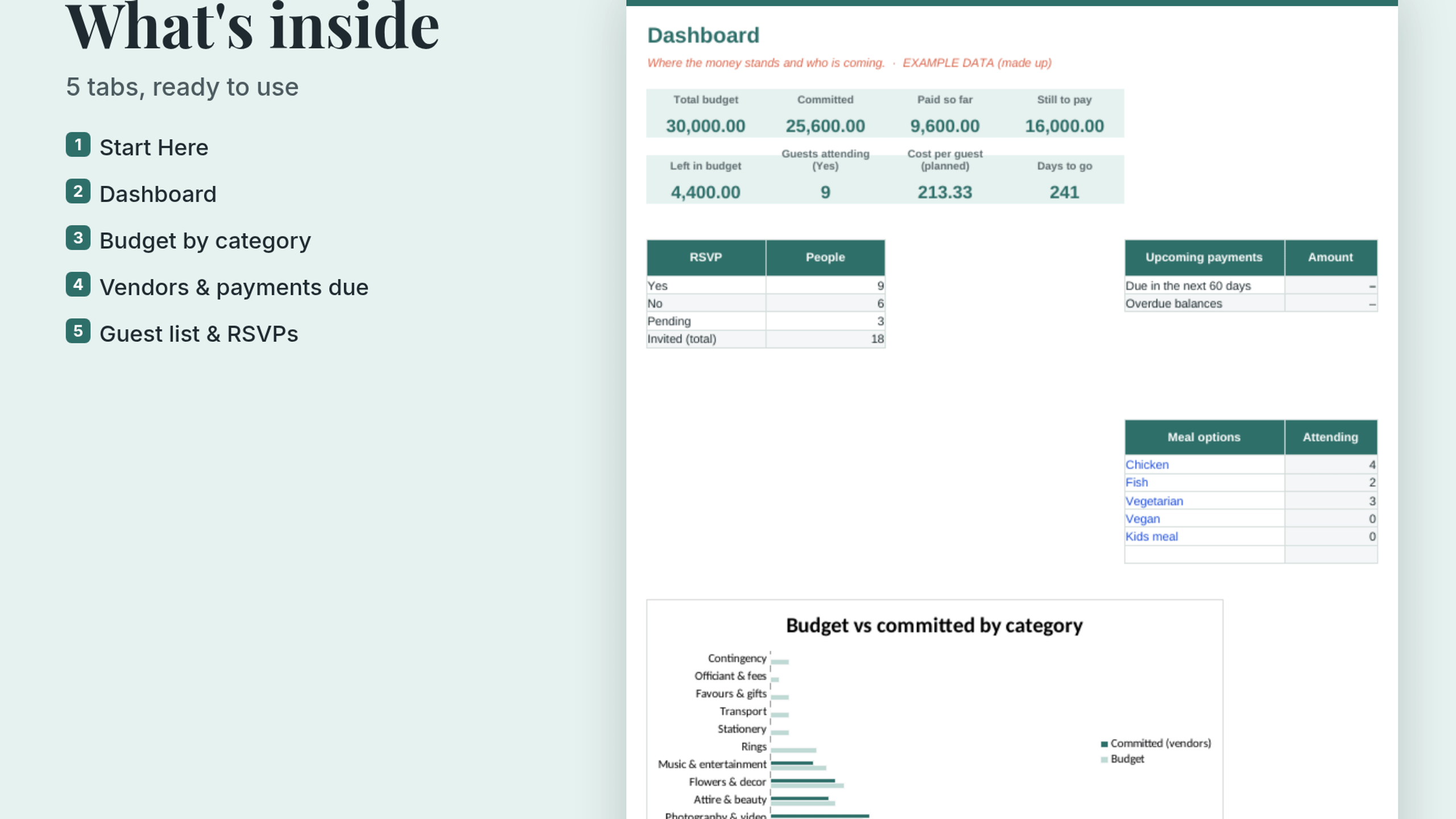Click the 'Upcoming payments' header cell
1456x819 pixels.
click(1204, 257)
